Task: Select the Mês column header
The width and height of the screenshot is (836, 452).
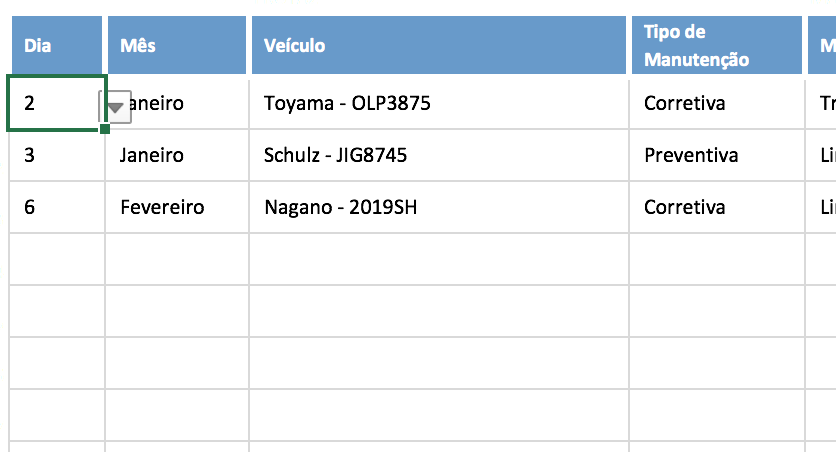Action: (x=176, y=46)
